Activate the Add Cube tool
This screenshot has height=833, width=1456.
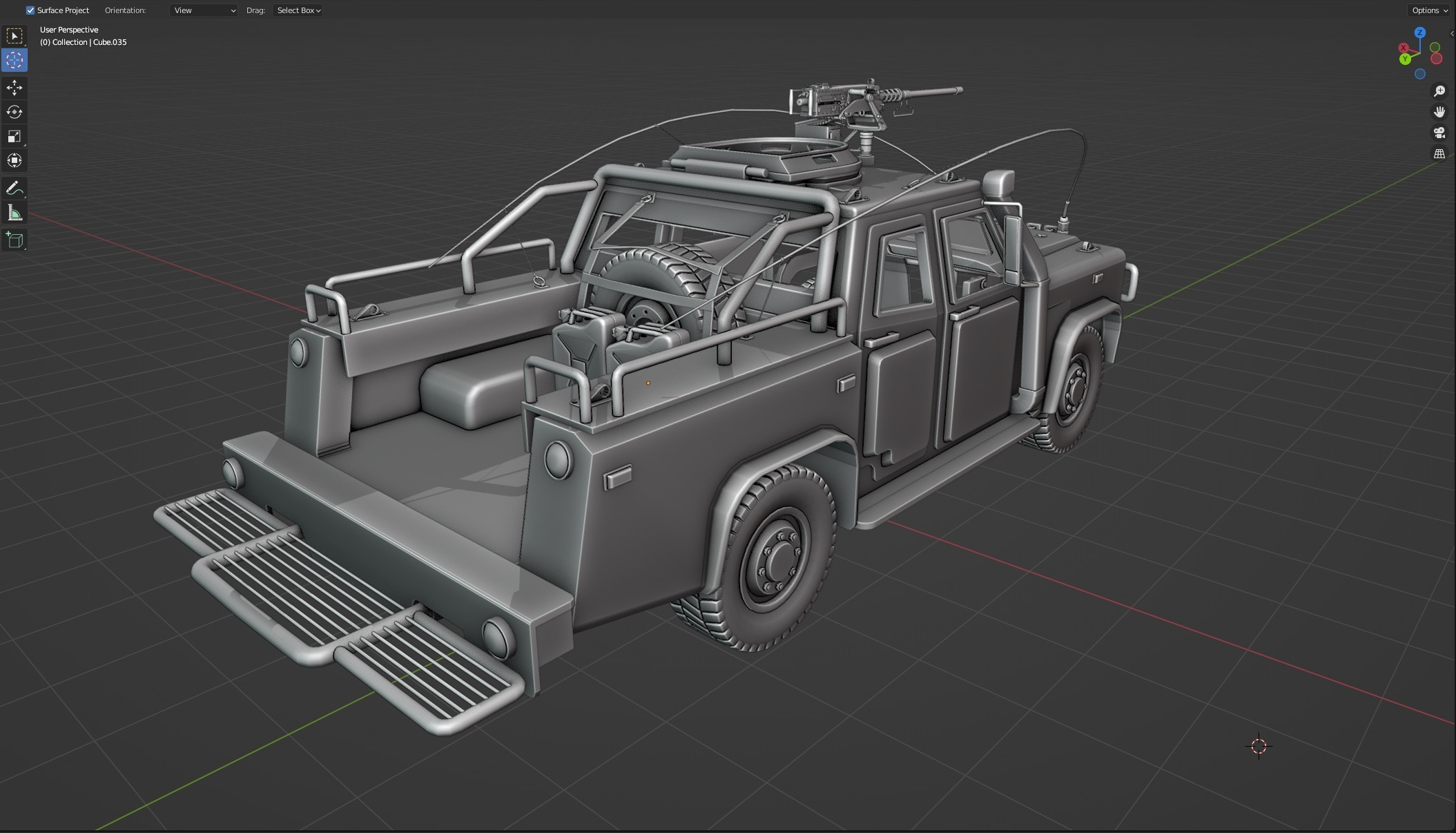pos(14,240)
